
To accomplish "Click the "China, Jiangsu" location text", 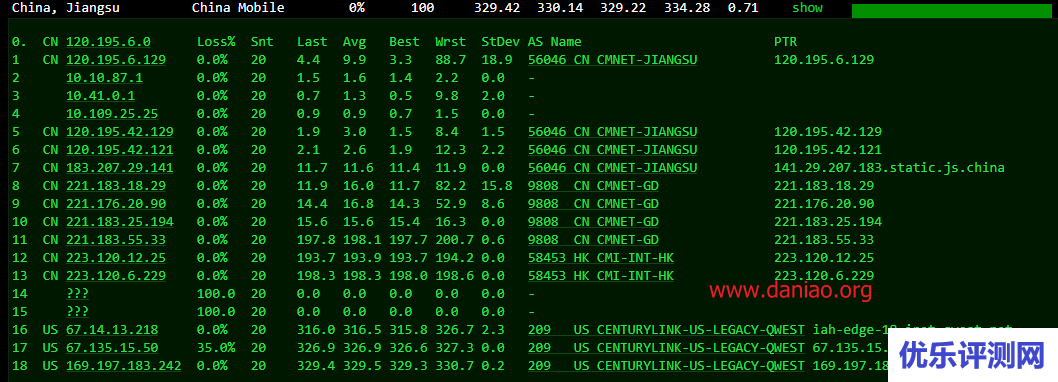I will point(65,8).
